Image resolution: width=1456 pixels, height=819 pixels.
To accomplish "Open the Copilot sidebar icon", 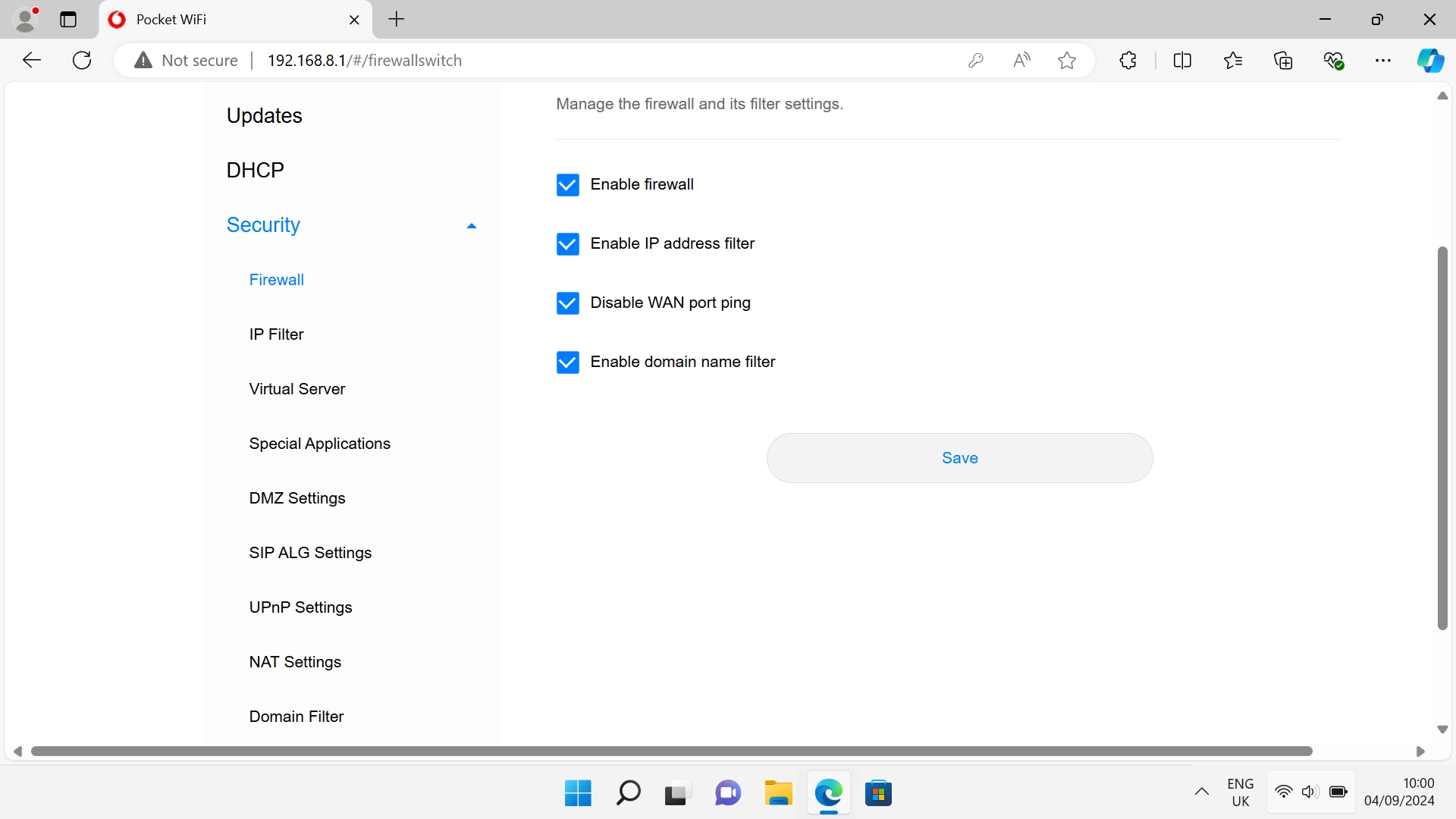I will tap(1430, 61).
